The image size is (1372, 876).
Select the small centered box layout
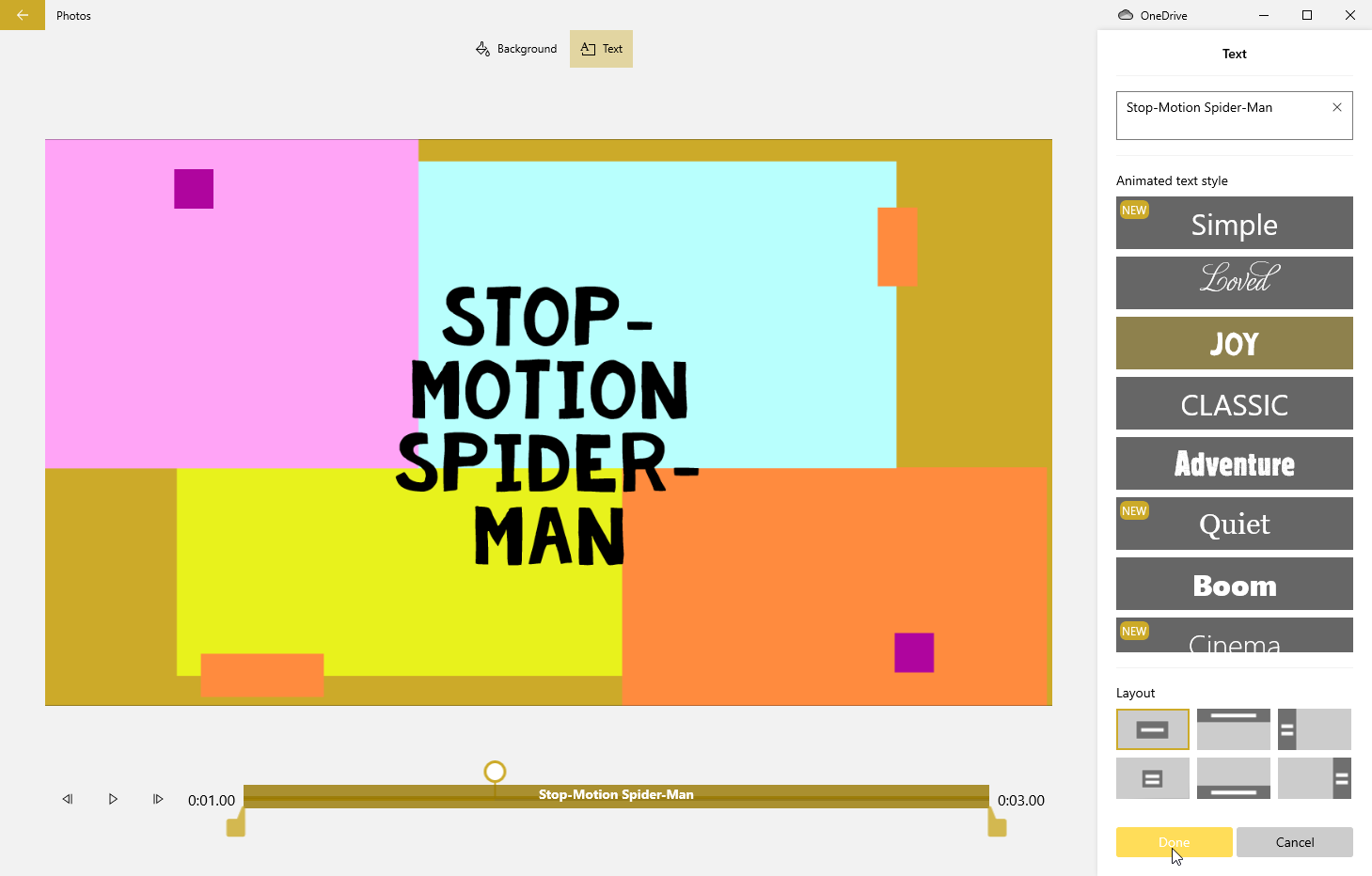tap(1153, 778)
